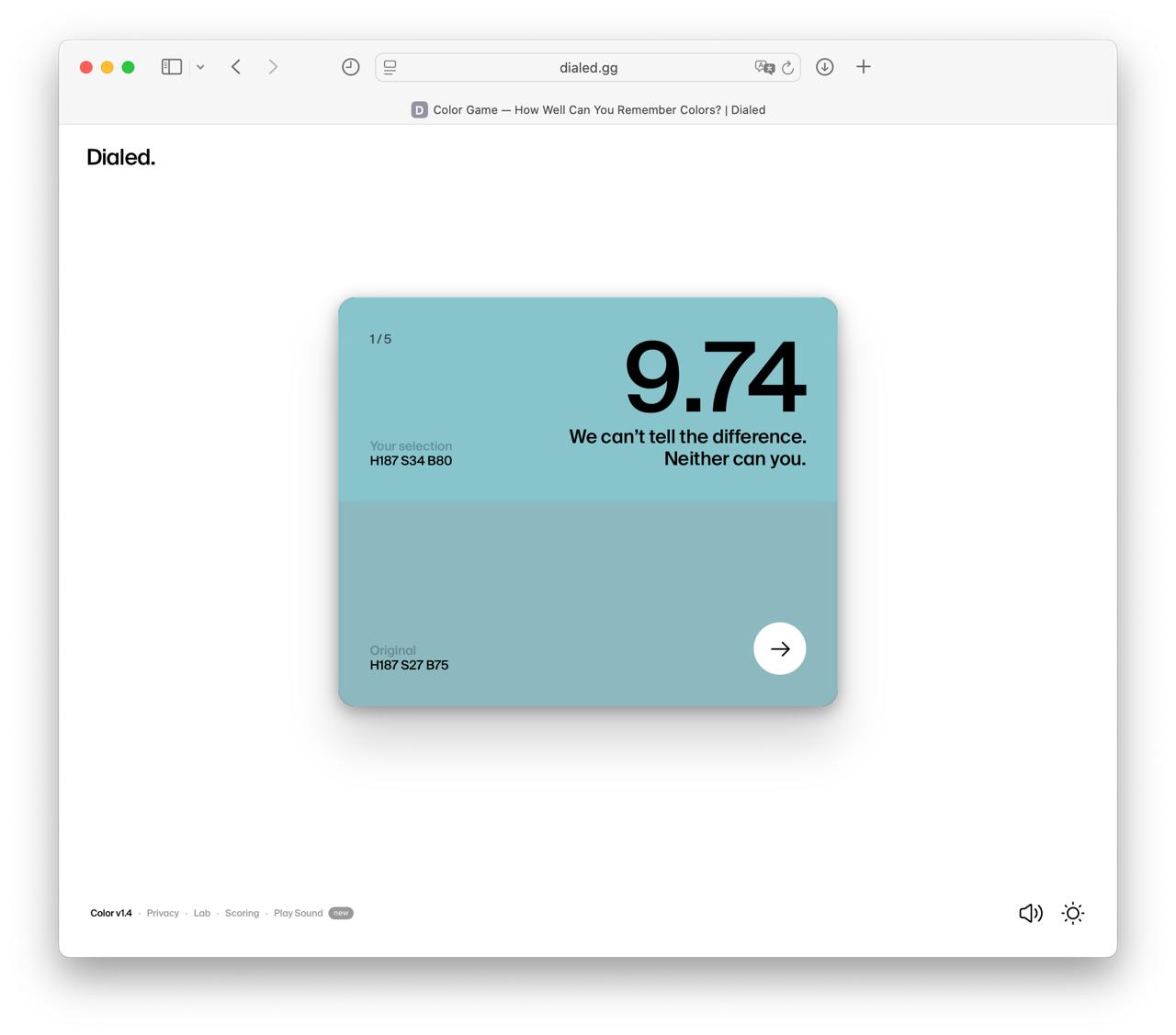Open the Play Sound game link
1176x1035 pixels.
[298, 913]
